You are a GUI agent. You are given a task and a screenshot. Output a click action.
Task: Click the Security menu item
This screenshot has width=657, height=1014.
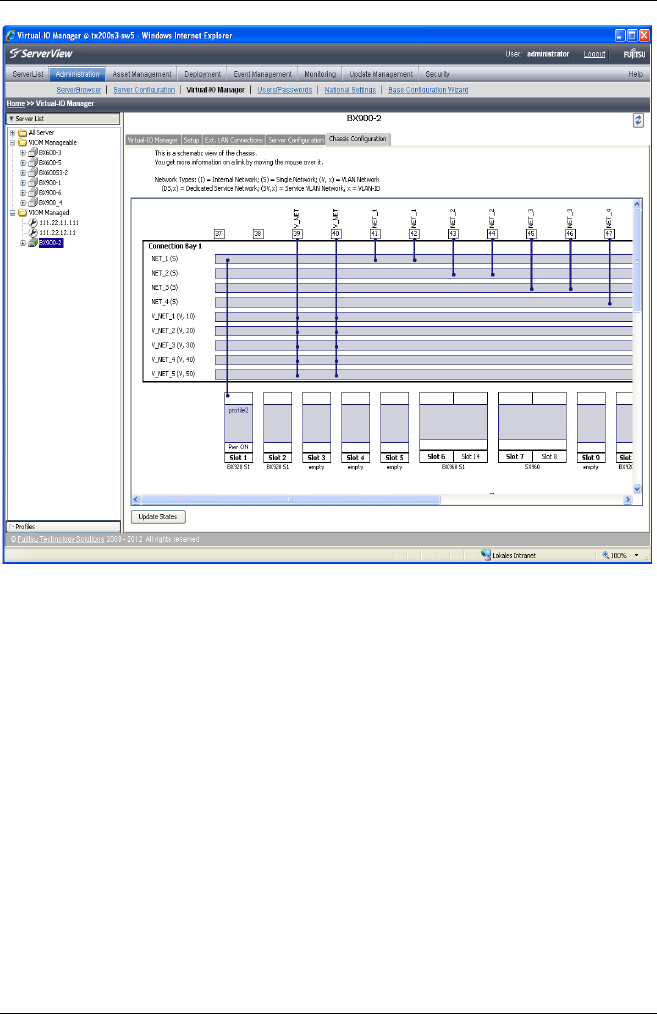[x=437, y=74]
